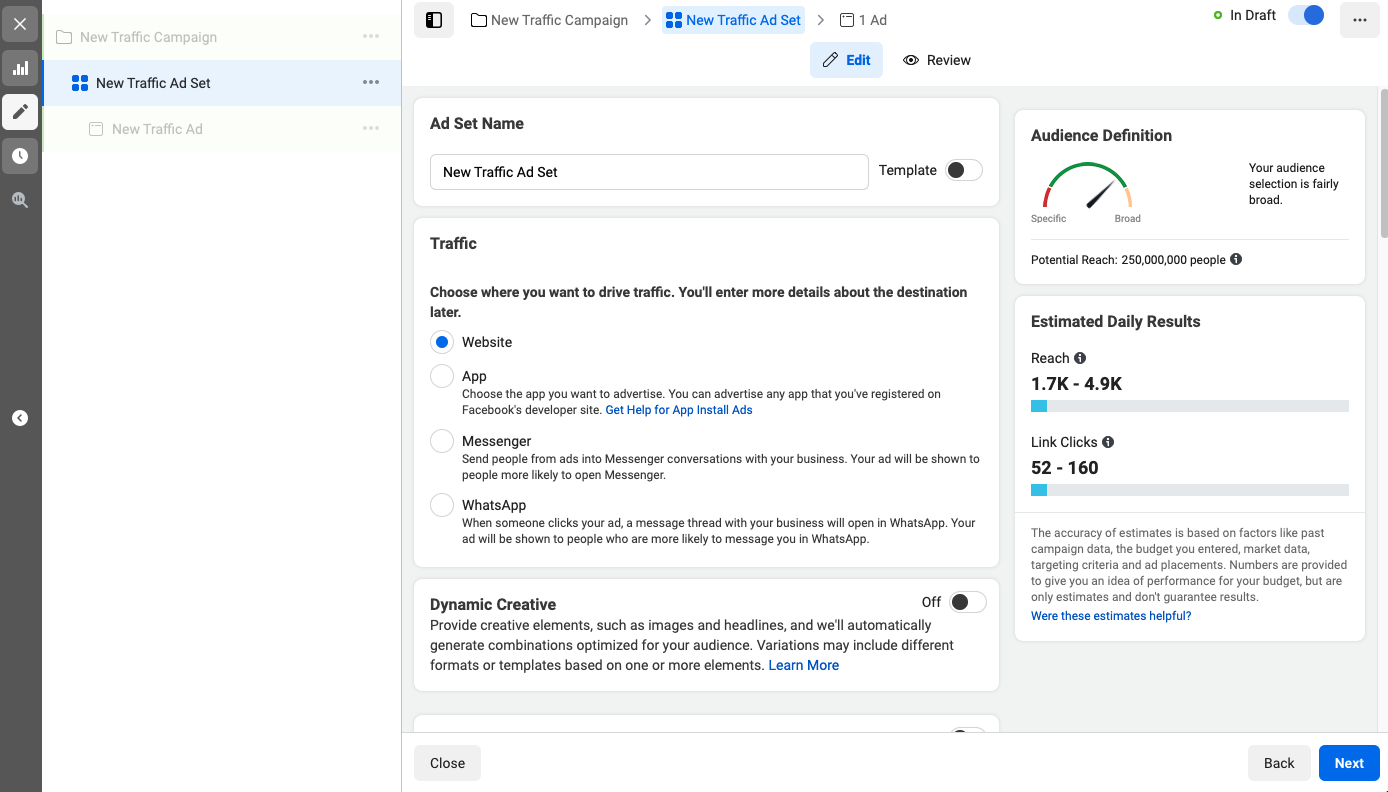
Task: Go to 1 Ad breadcrumb
Action: [x=863, y=20]
